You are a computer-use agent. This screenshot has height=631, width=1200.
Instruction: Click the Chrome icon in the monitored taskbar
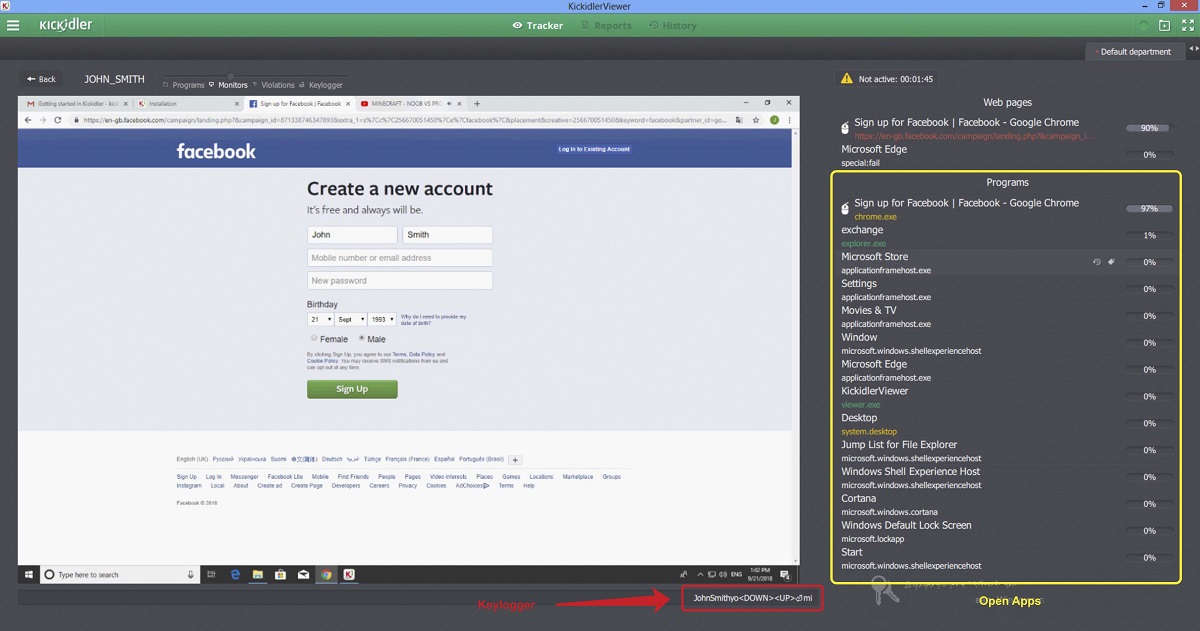coord(326,575)
